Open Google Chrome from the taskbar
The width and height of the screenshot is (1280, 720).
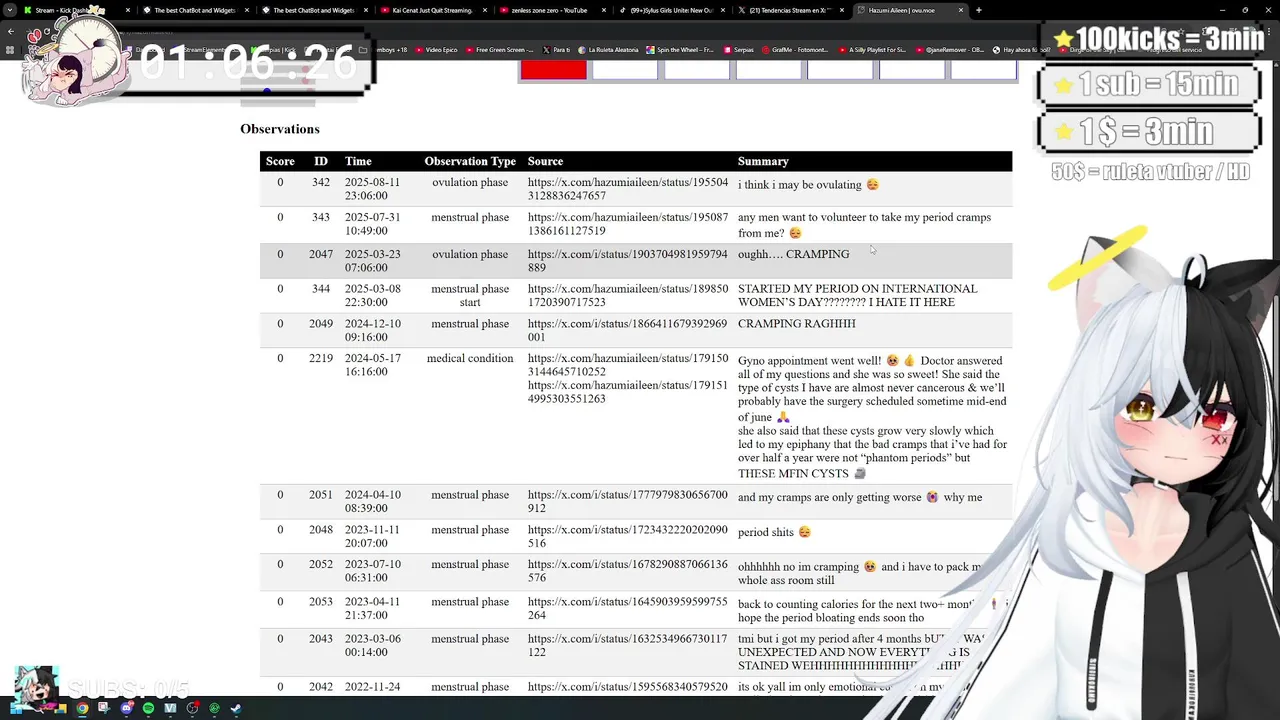82,708
